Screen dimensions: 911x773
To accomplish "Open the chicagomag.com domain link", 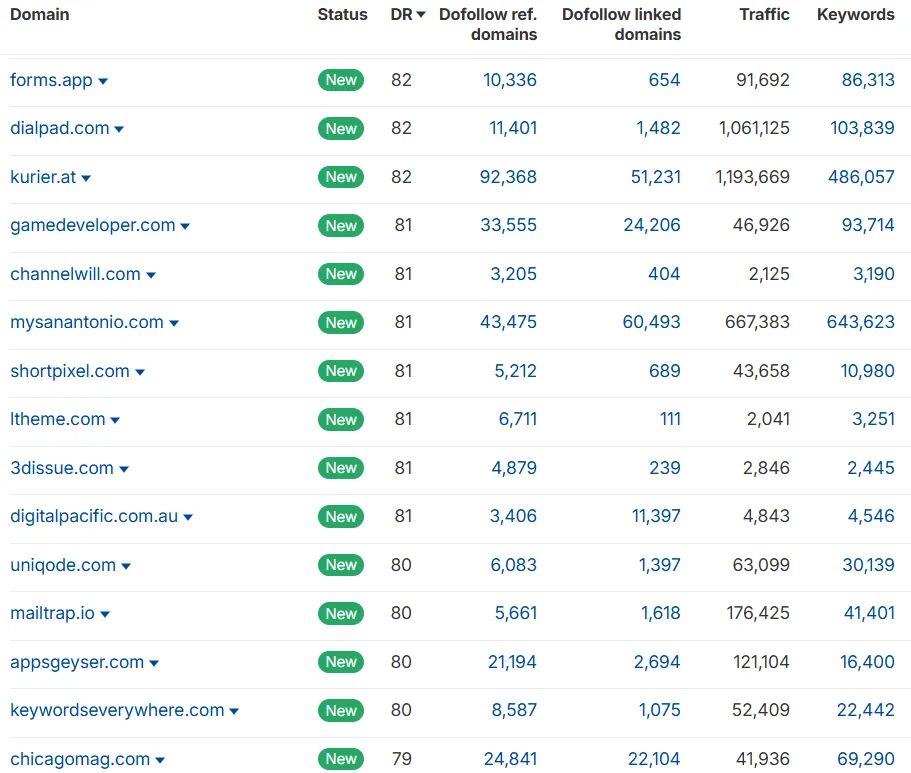I will pos(80,760).
